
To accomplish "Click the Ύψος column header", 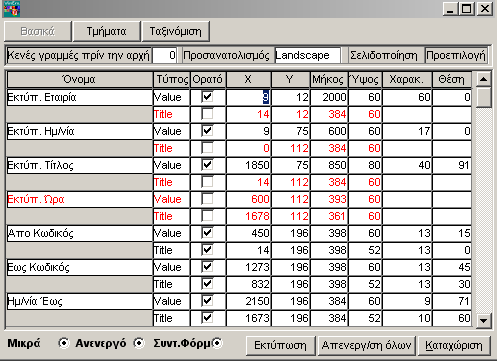I will (365, 80).
